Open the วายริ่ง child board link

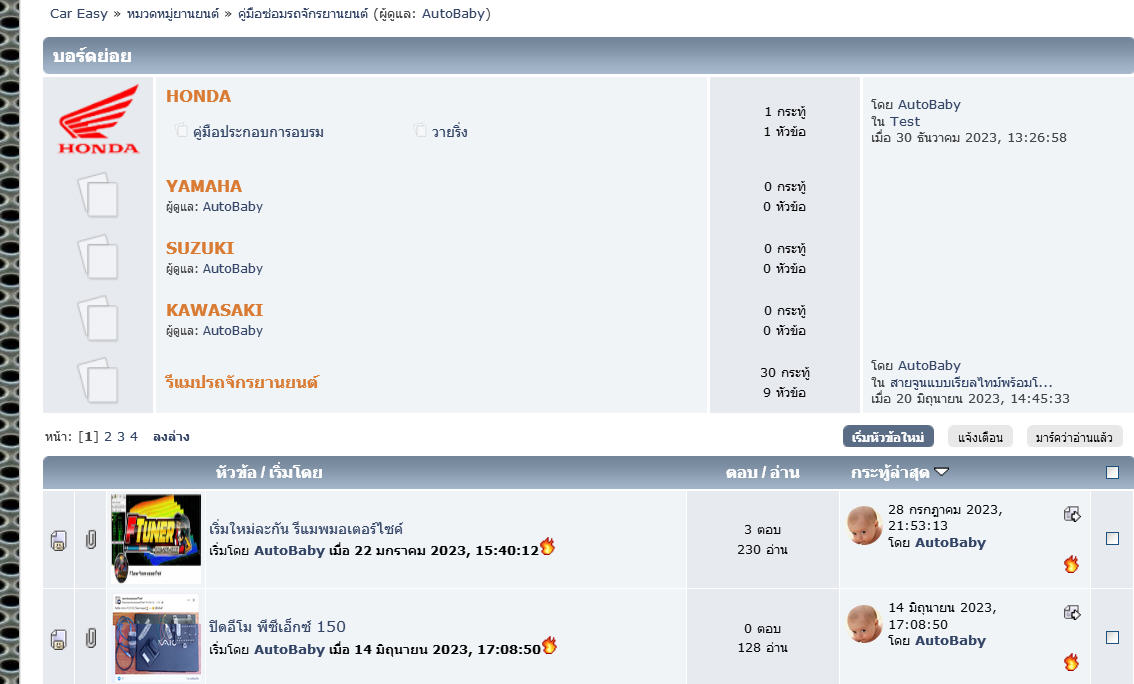[x=450, y=132]
